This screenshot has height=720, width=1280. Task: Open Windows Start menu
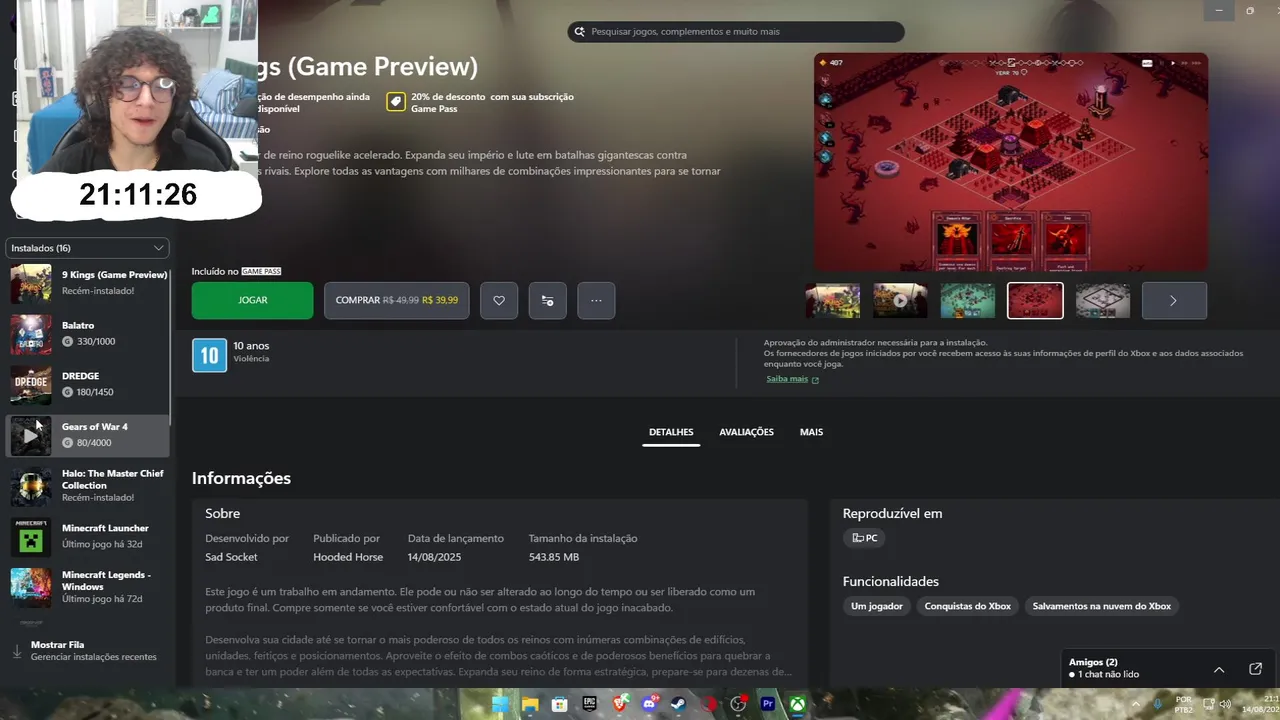click(x=500, y=704)
